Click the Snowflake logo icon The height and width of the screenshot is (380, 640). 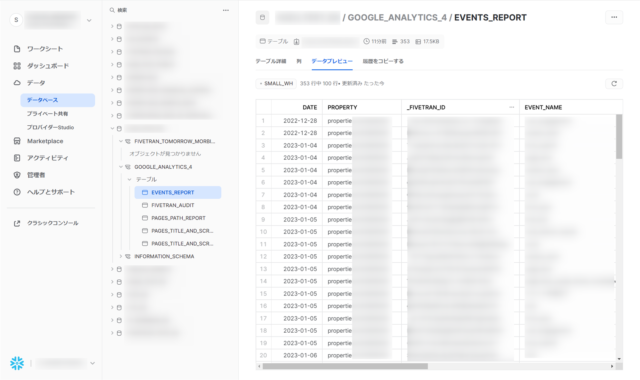pyautogui.click(x=17, y=363)
